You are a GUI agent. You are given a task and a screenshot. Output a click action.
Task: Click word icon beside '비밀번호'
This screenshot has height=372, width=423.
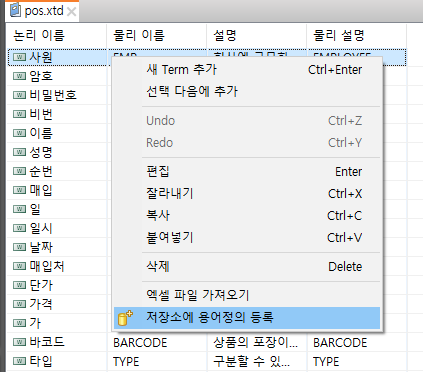pyautogui.click(x=19, y=95)
